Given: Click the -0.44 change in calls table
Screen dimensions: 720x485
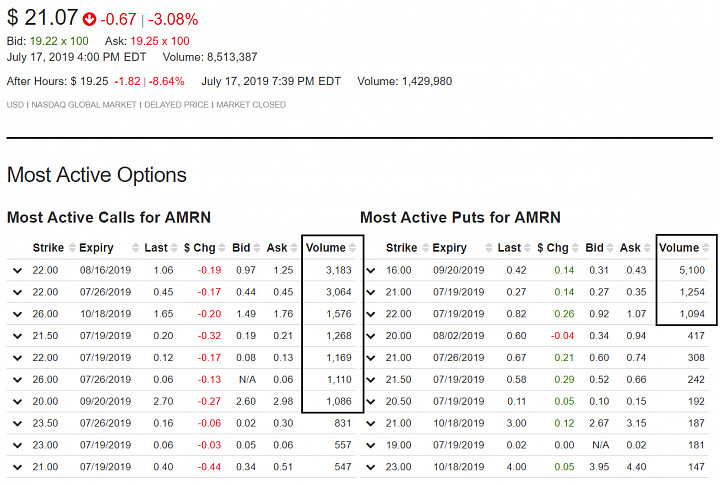Looking at the screenshot, I should click(x=209, y=467).
